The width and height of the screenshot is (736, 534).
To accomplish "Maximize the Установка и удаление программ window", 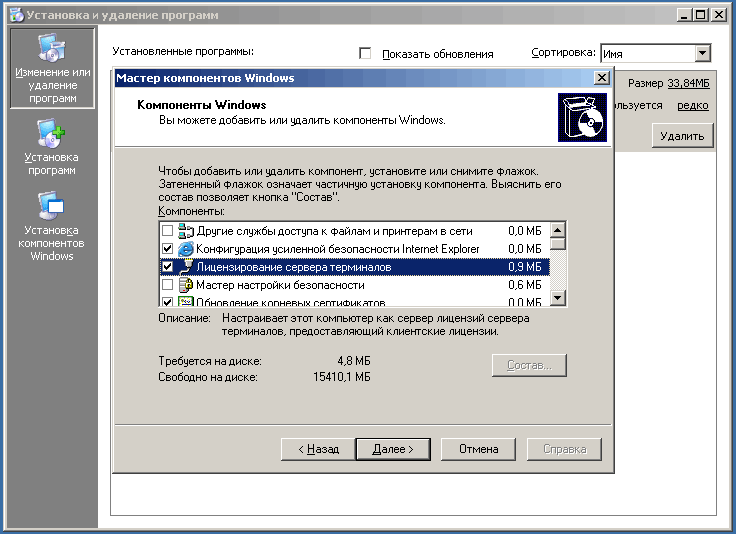I will [700, 15].
